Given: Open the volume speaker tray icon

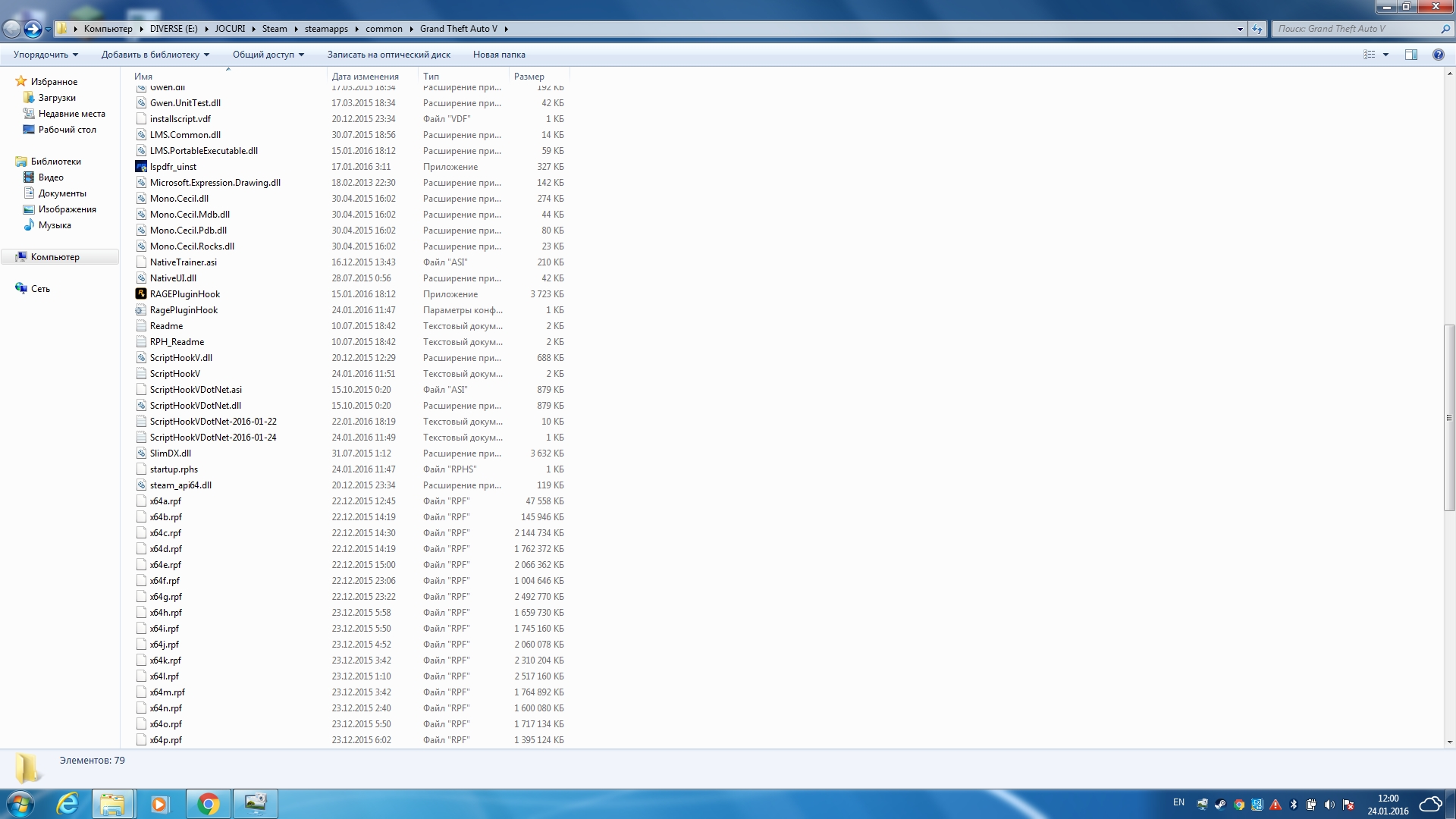Looking at the screenshot, I should [1329, 805].
